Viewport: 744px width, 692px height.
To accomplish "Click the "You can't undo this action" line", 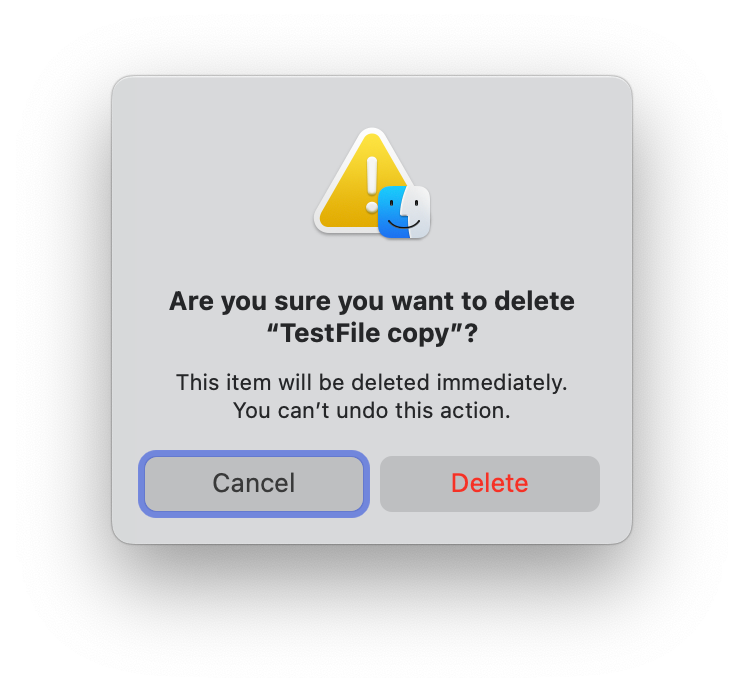I will pos(371,410).
